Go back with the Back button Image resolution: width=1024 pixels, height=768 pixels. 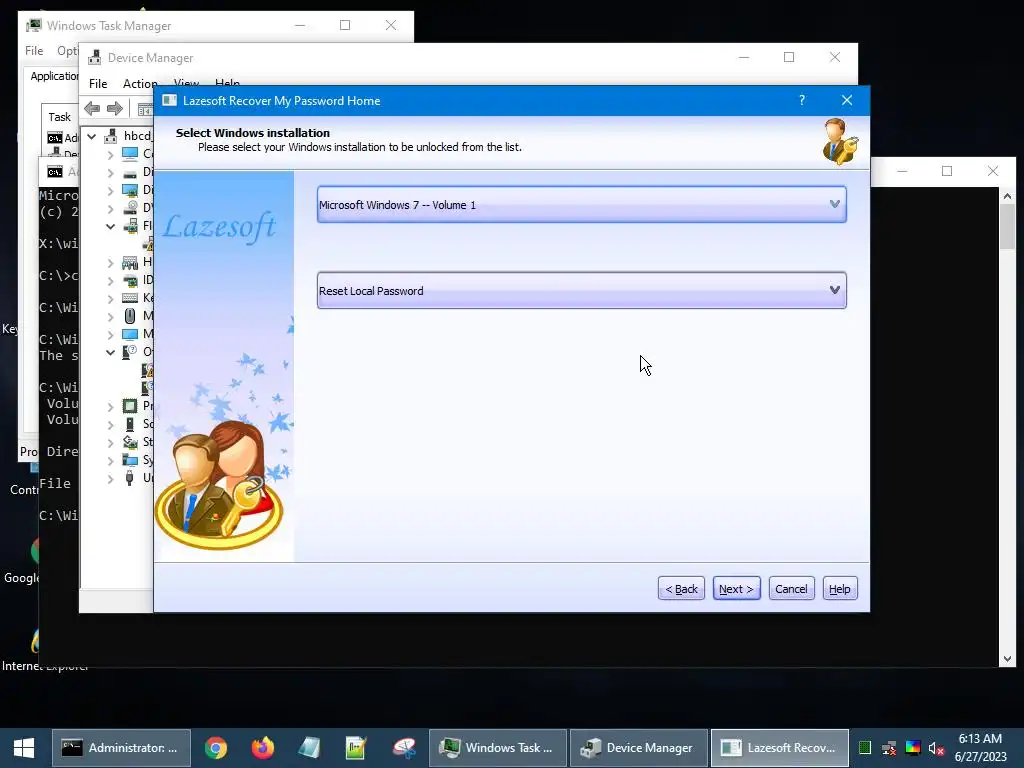[x=681, y=588]
